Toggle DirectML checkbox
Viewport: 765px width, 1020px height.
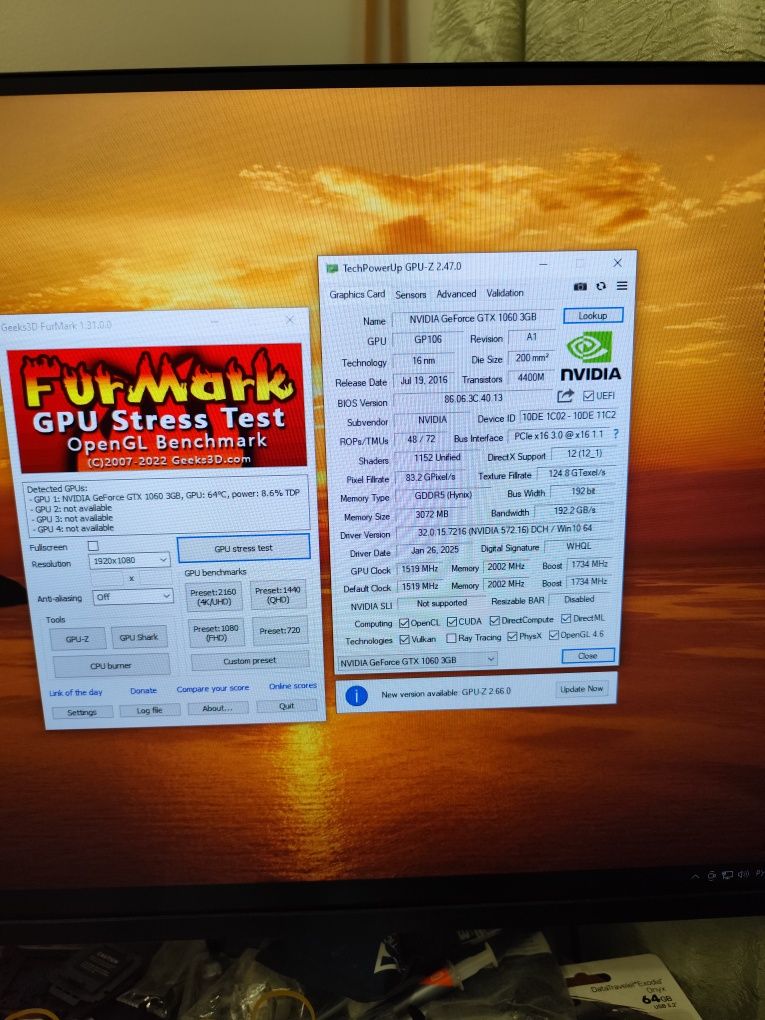tap(565, 619)
